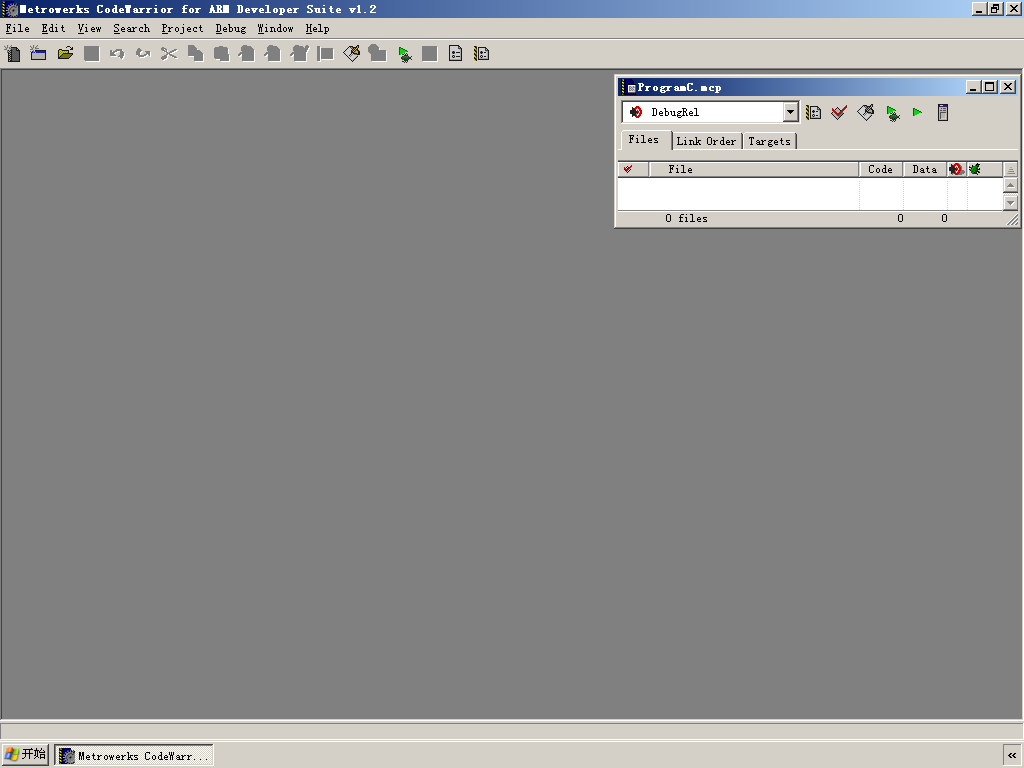Click the Target column header icon
This screenshot has width=1024, height=768.
(x=956, y=169)
